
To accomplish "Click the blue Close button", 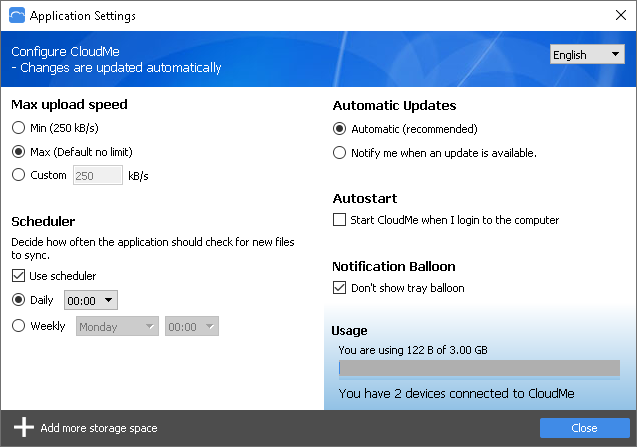I will (x=585, y=428).
